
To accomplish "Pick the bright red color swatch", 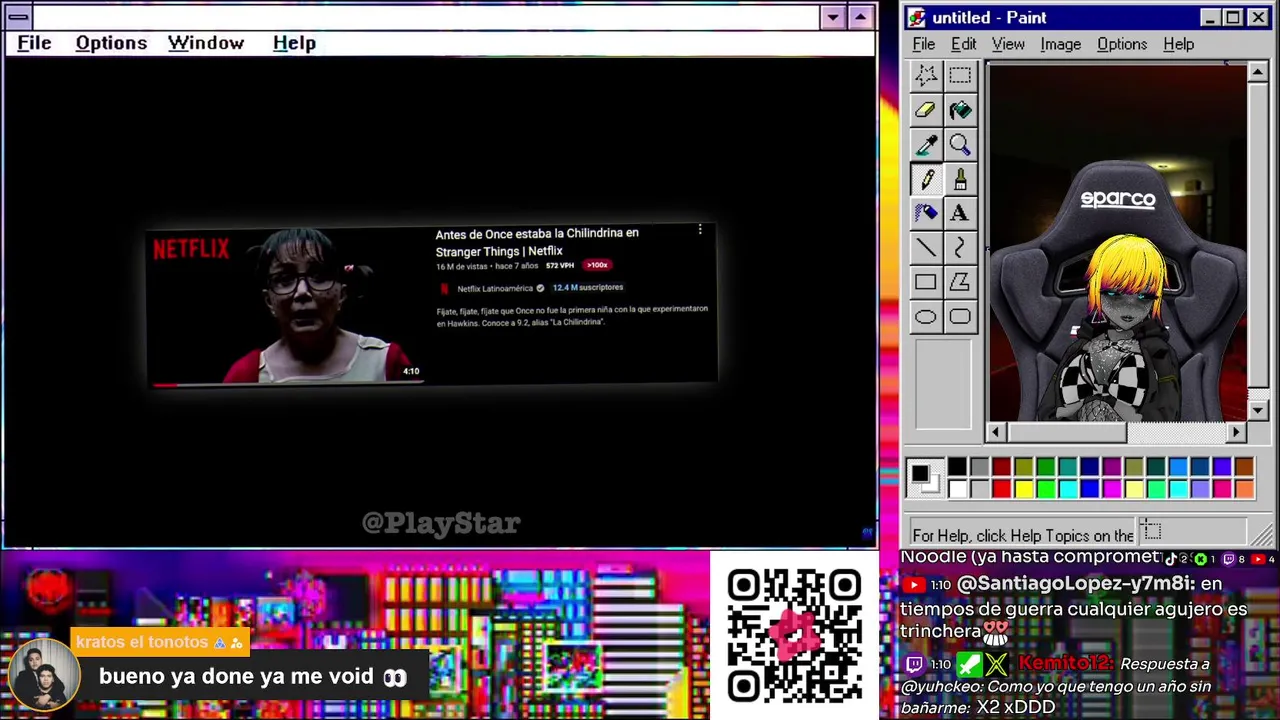I will click(1002, 489).
